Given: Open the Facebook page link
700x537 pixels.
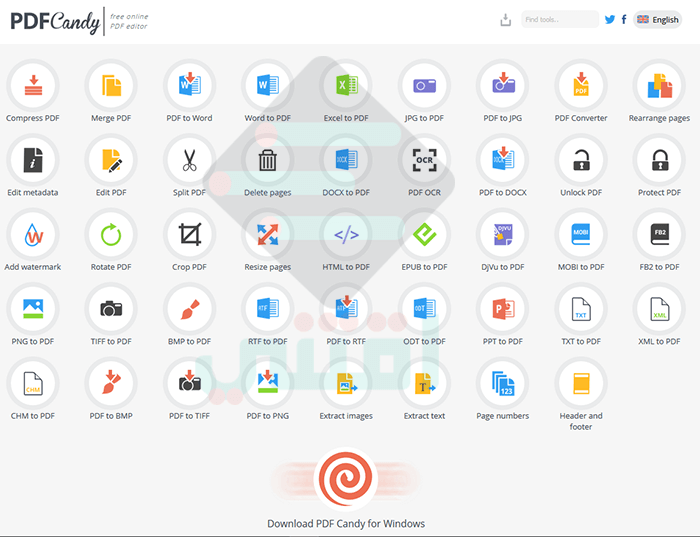Looking at the screenshot, I should (624, 20).
